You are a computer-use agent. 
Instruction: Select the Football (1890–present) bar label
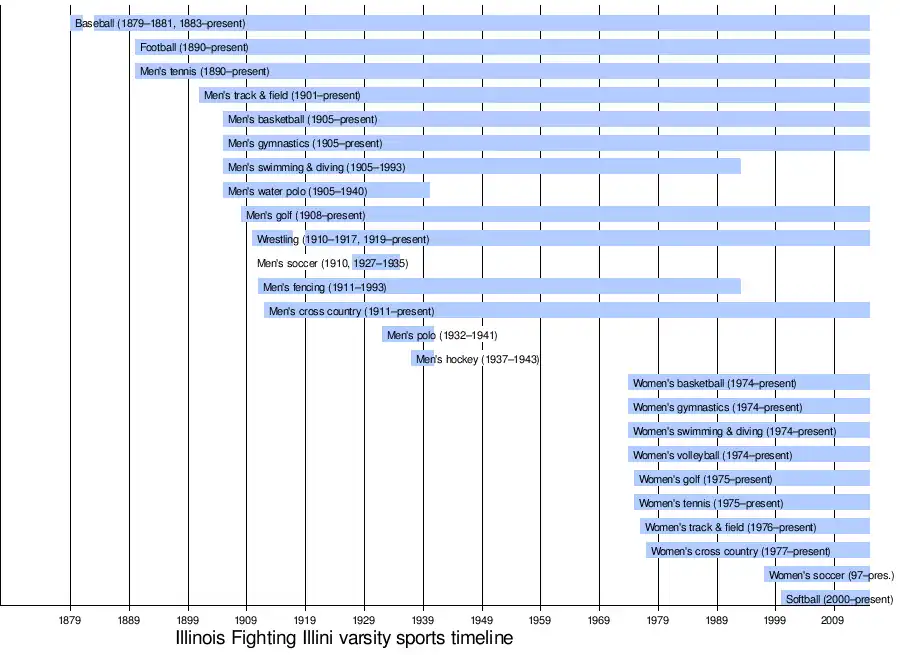click(x=194, y=47)
